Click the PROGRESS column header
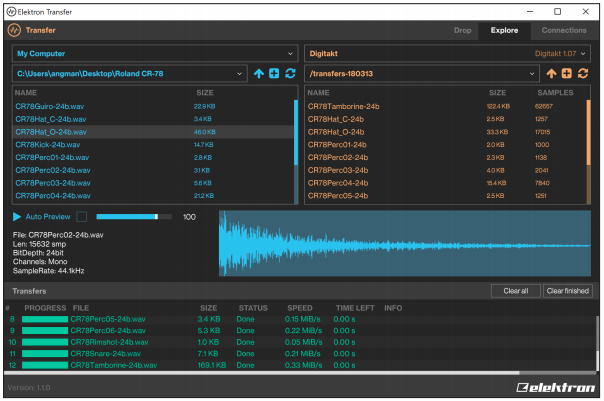The height and width of the screenshot is (401, 604). (45, 308)
